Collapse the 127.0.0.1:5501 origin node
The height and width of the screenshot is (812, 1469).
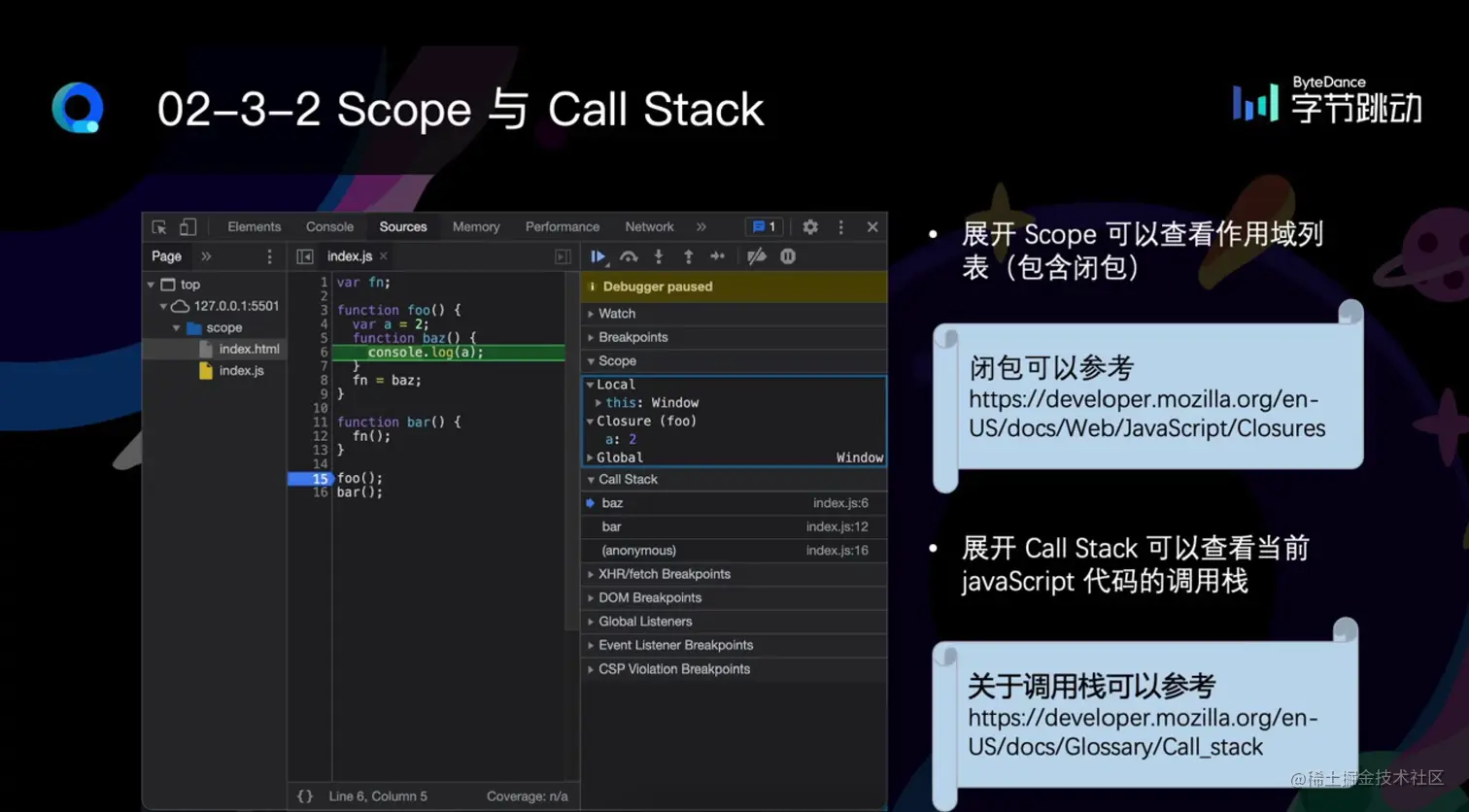[x=163, y=306]
